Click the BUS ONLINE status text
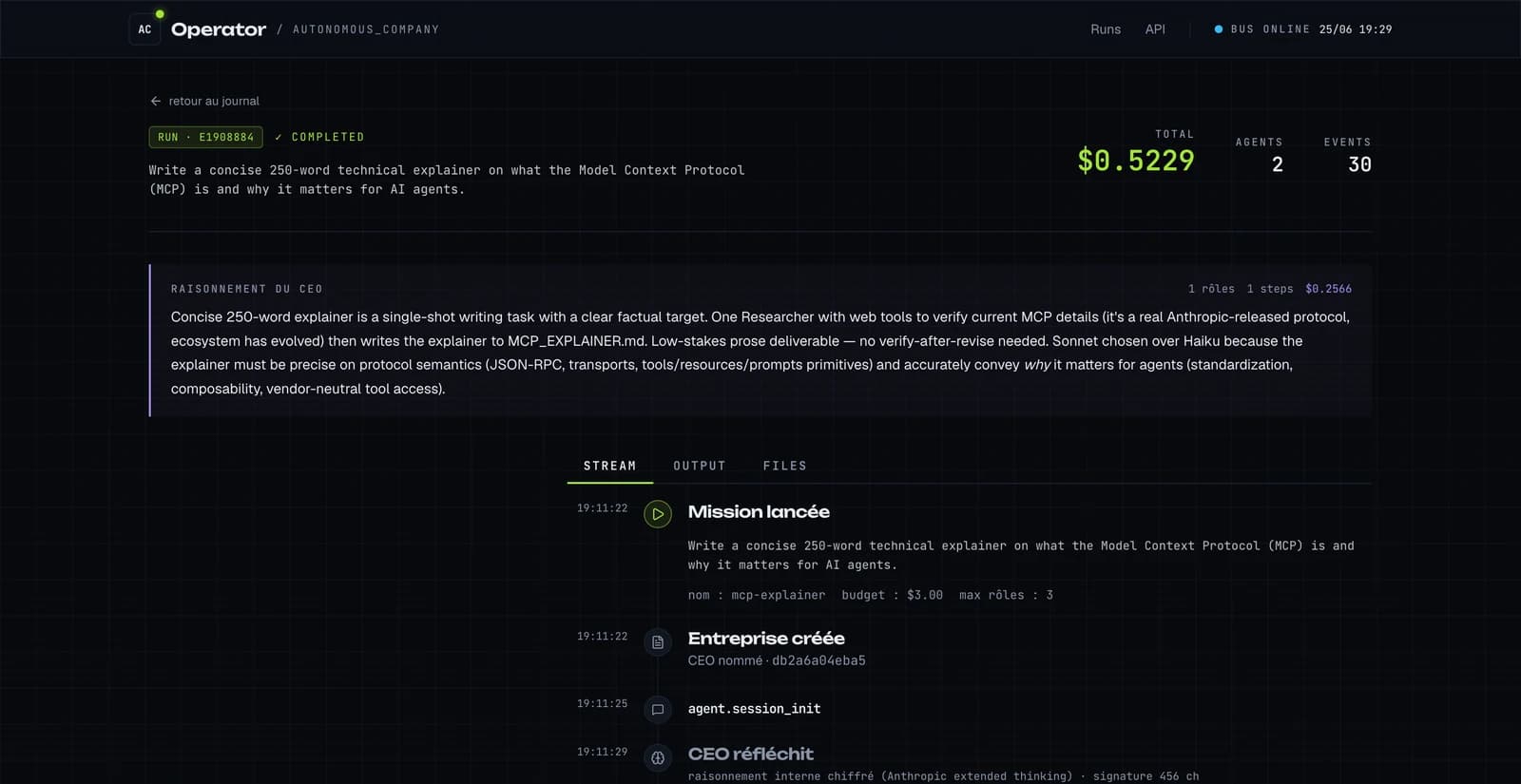The height and width of the screenshot is (784, 1521). coord(1270,29)
